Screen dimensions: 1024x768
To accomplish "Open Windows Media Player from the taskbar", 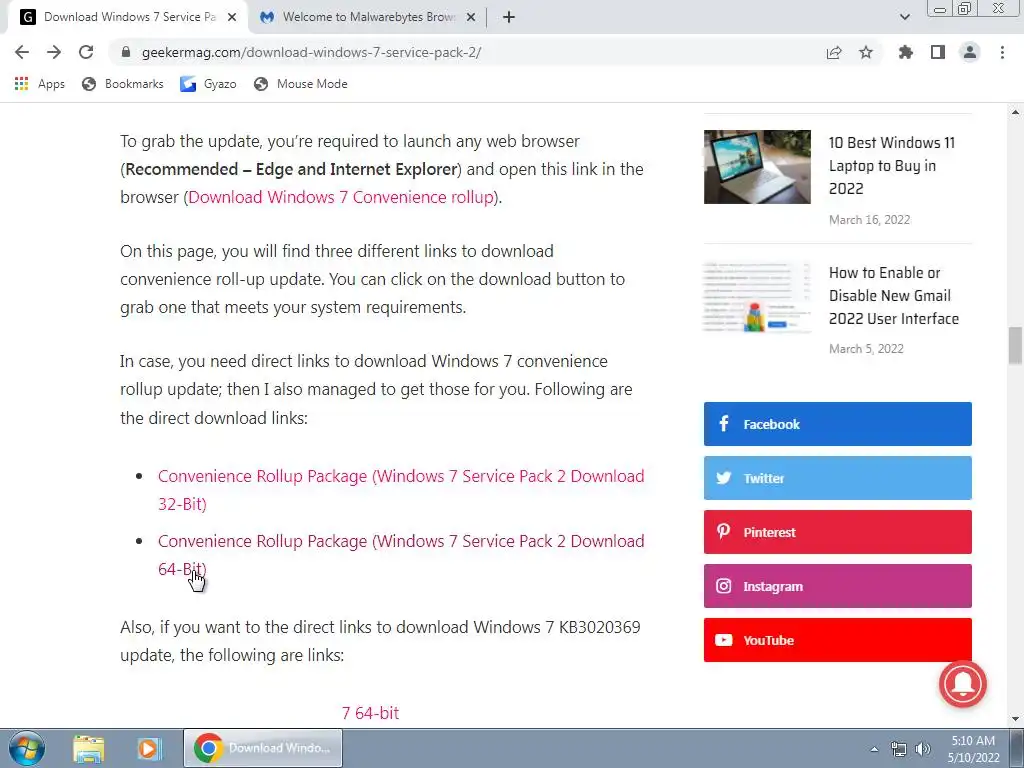I will tap(148, 748).
